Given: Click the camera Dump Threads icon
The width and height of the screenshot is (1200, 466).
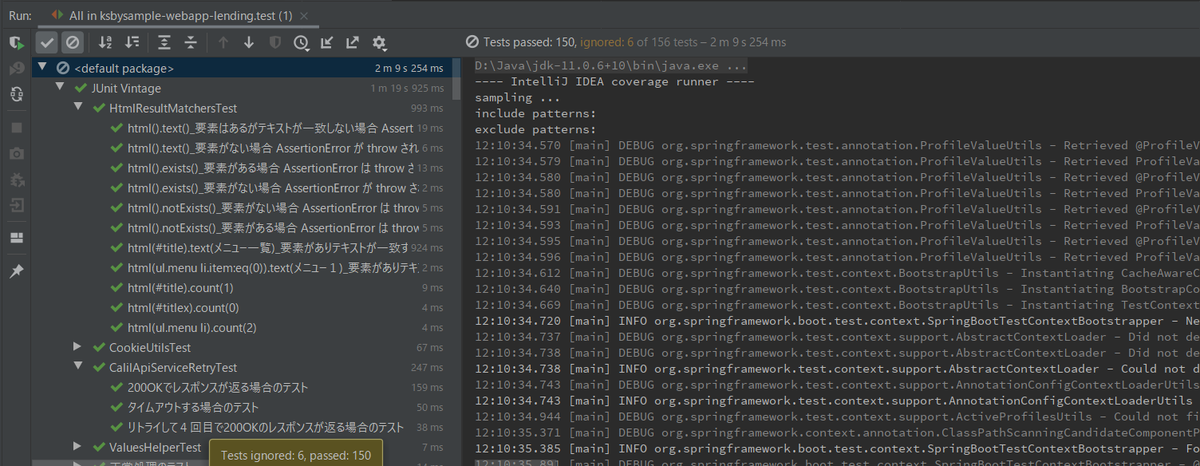Looking at the screenshot, I should click(x=16, y=154).
